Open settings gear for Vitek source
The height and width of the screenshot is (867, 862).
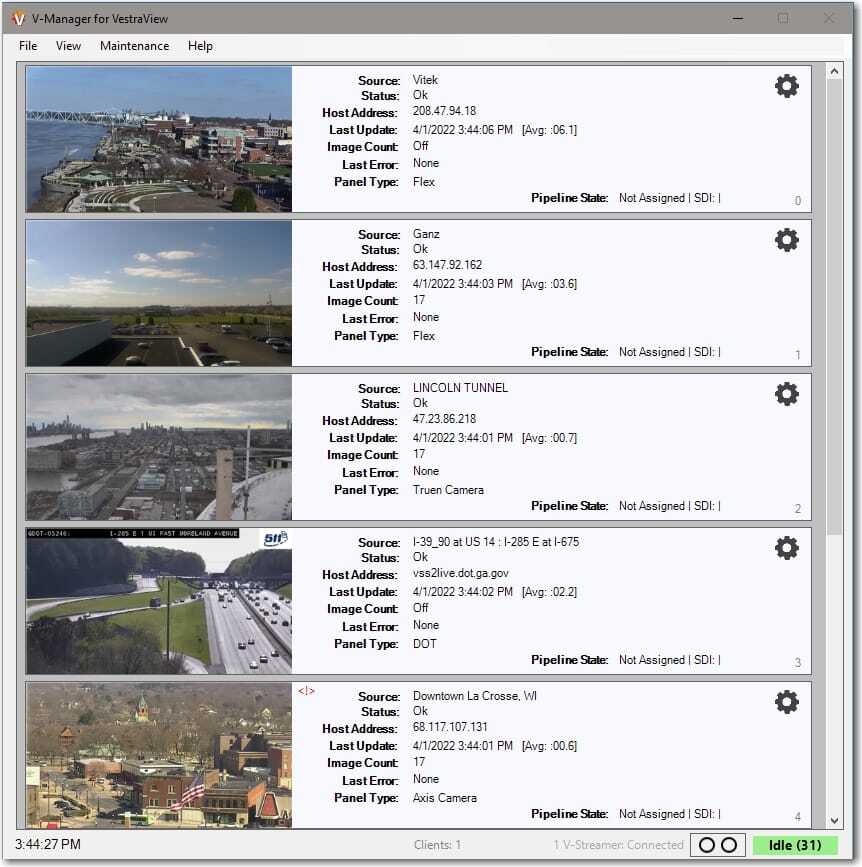click(786, 86)
